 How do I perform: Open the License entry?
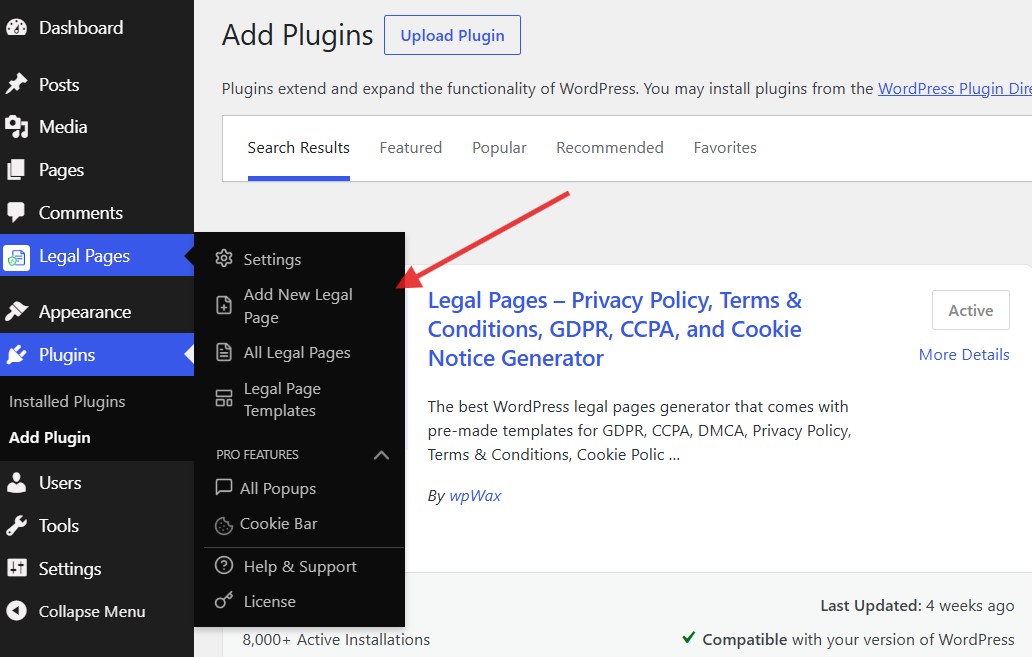[x=269, y=601]
